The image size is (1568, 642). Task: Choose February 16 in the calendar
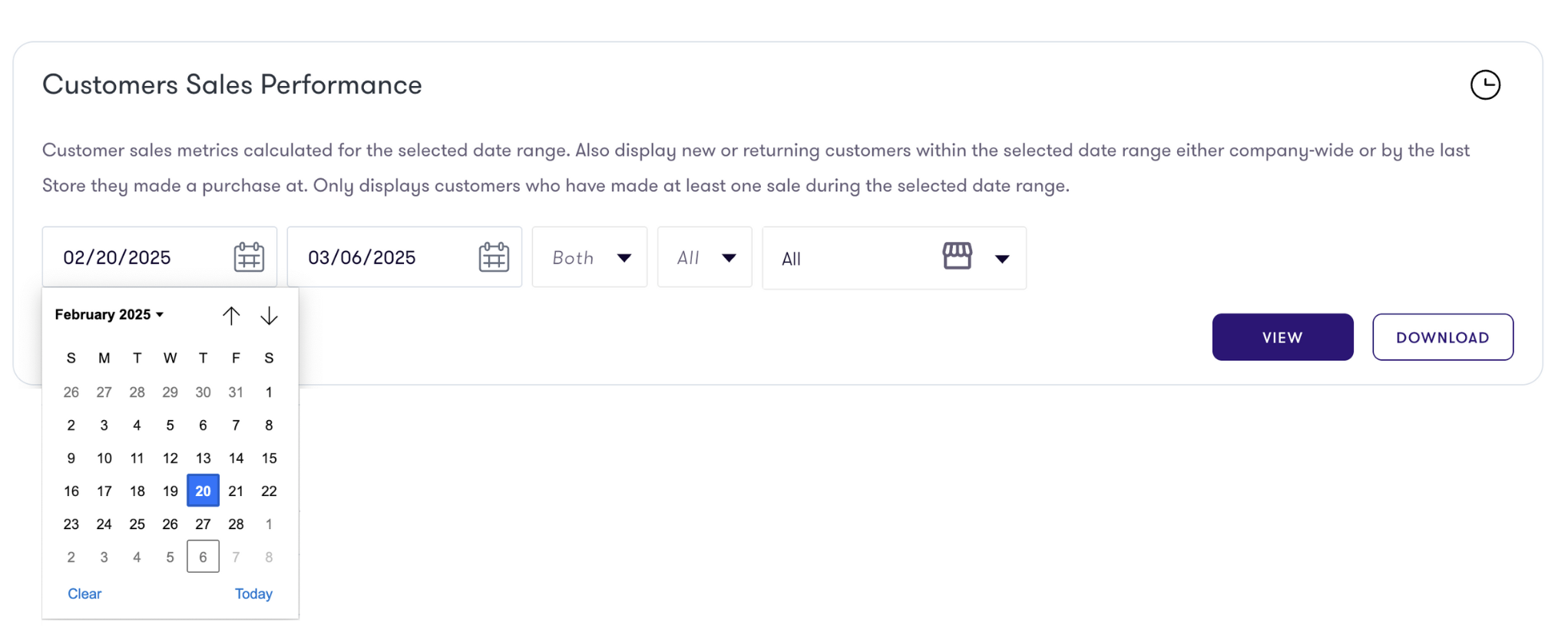pos(71,491)
